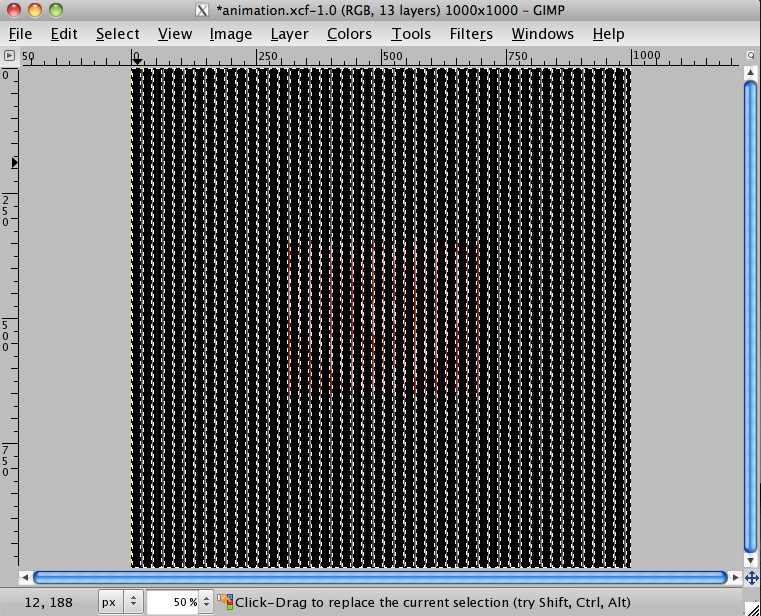Click the red stripes in the canvas center
Image resolution: width=761 pixels, height=616 pixels.
click(x=384, y=318)
